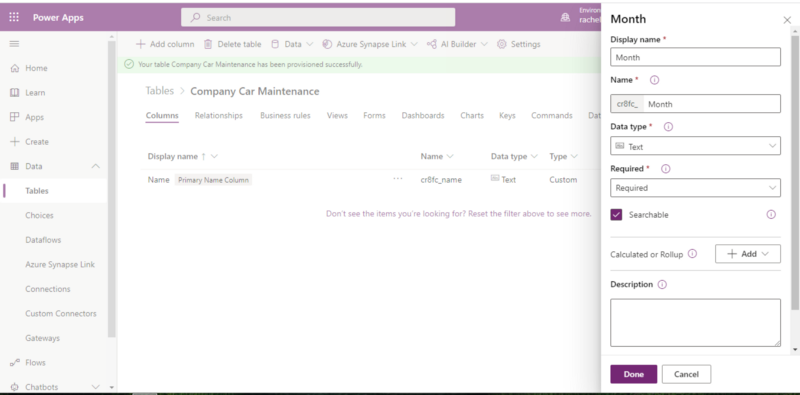Click the Cancel button
This screenshot has height=395, width=800.
(x=686, y=374)
